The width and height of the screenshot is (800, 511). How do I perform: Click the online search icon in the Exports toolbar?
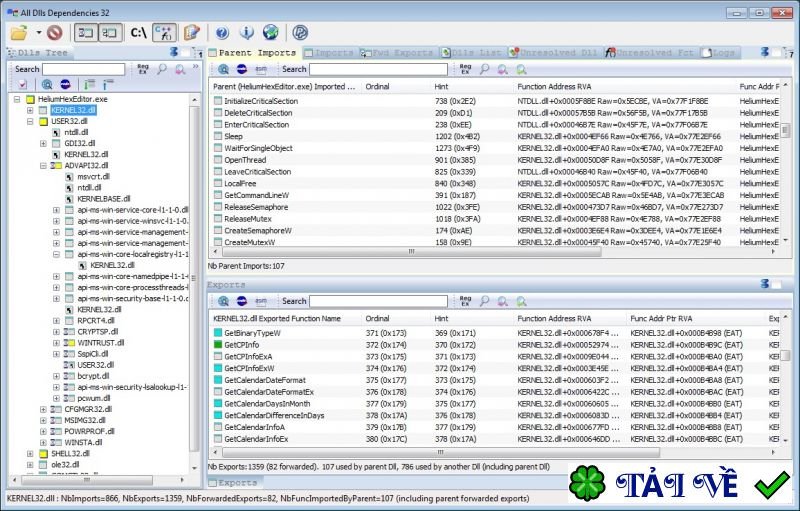click(x=223, y=301)
